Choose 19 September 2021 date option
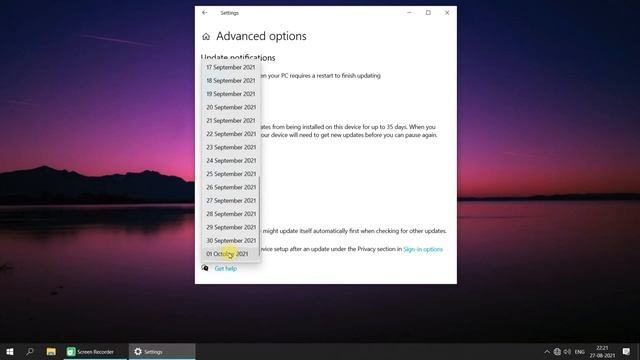The height and width of the screenshot is (360, 640). click(231, 94)
